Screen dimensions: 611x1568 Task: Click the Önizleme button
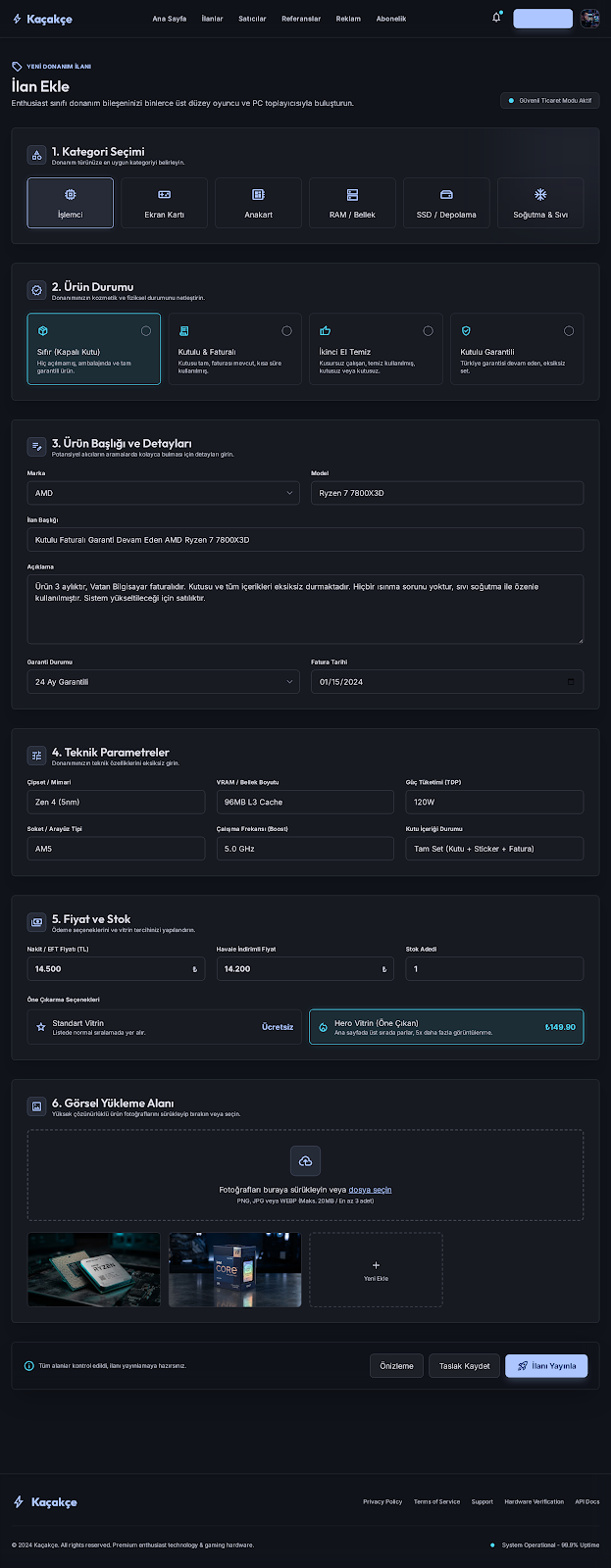pyautogui.click(x=396, y=1366)
